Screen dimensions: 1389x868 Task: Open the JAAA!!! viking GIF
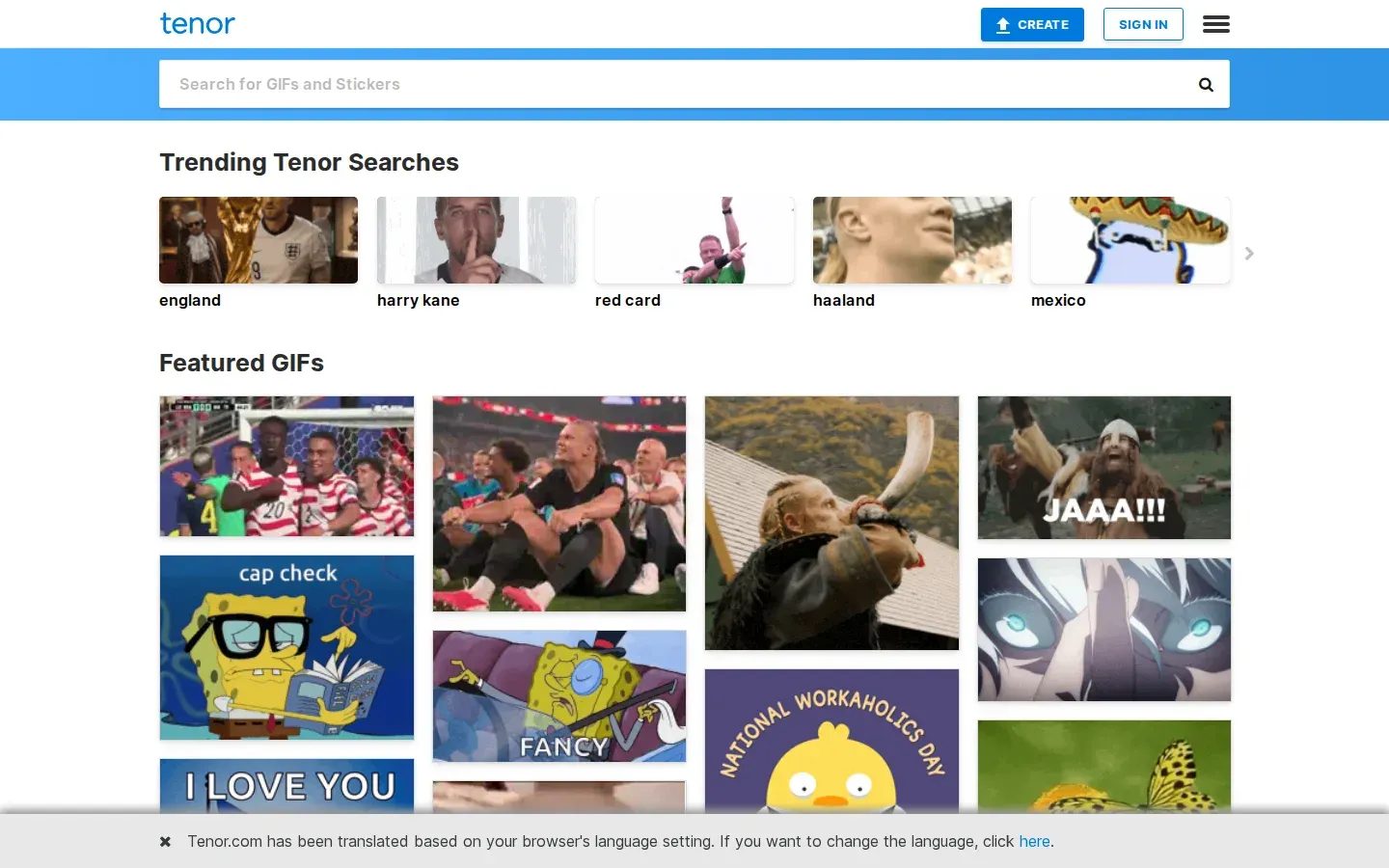(x=1104, y=468)
